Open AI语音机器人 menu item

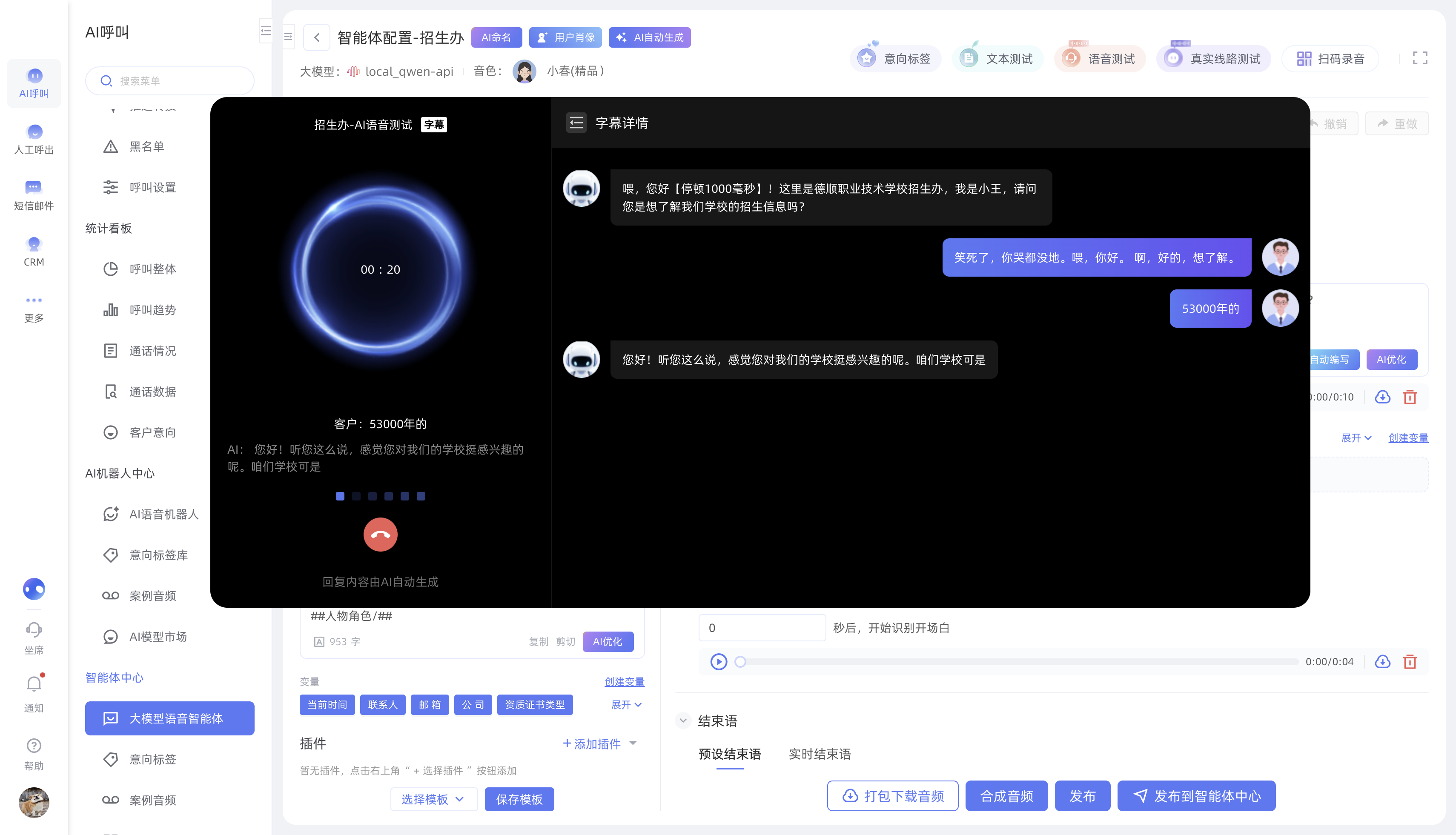[x=163, y=515]
